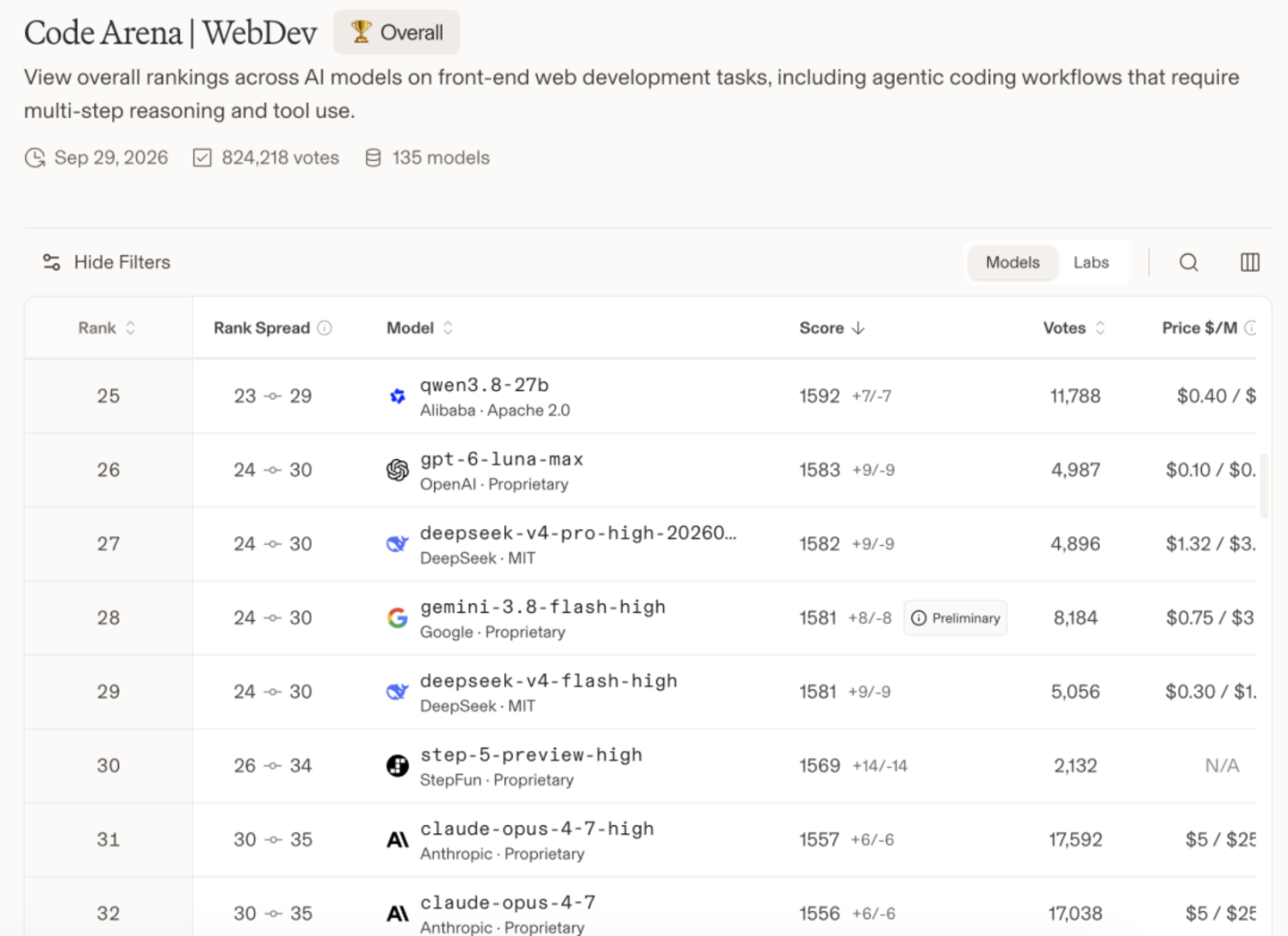Click the 23 – 29 rank spread cell
1288x936 pixels.
pyautogui.click(x=273, y=396)
